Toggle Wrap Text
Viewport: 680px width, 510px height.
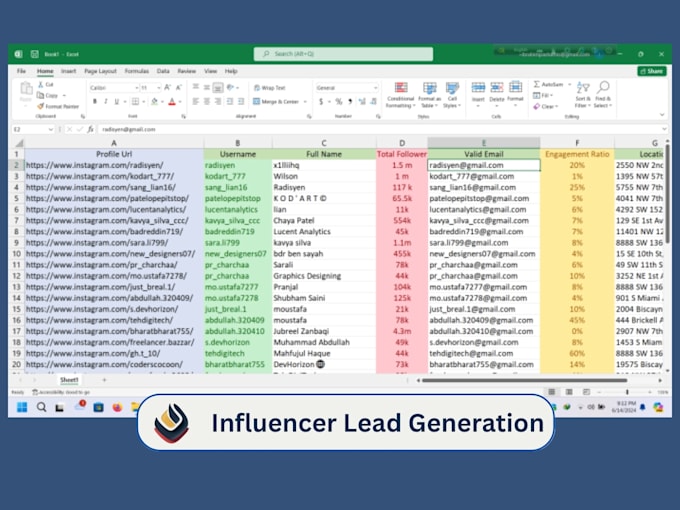pyautogui.click(x=270, y=88)
